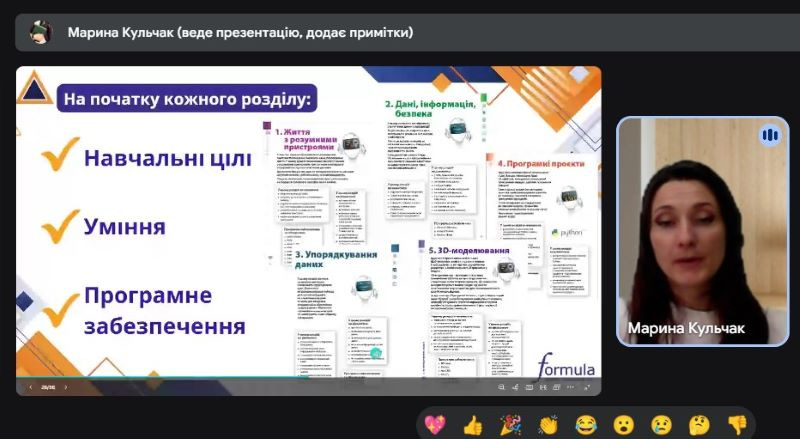
Task: Send the clapping hands reaction
Action: point(548,424)
